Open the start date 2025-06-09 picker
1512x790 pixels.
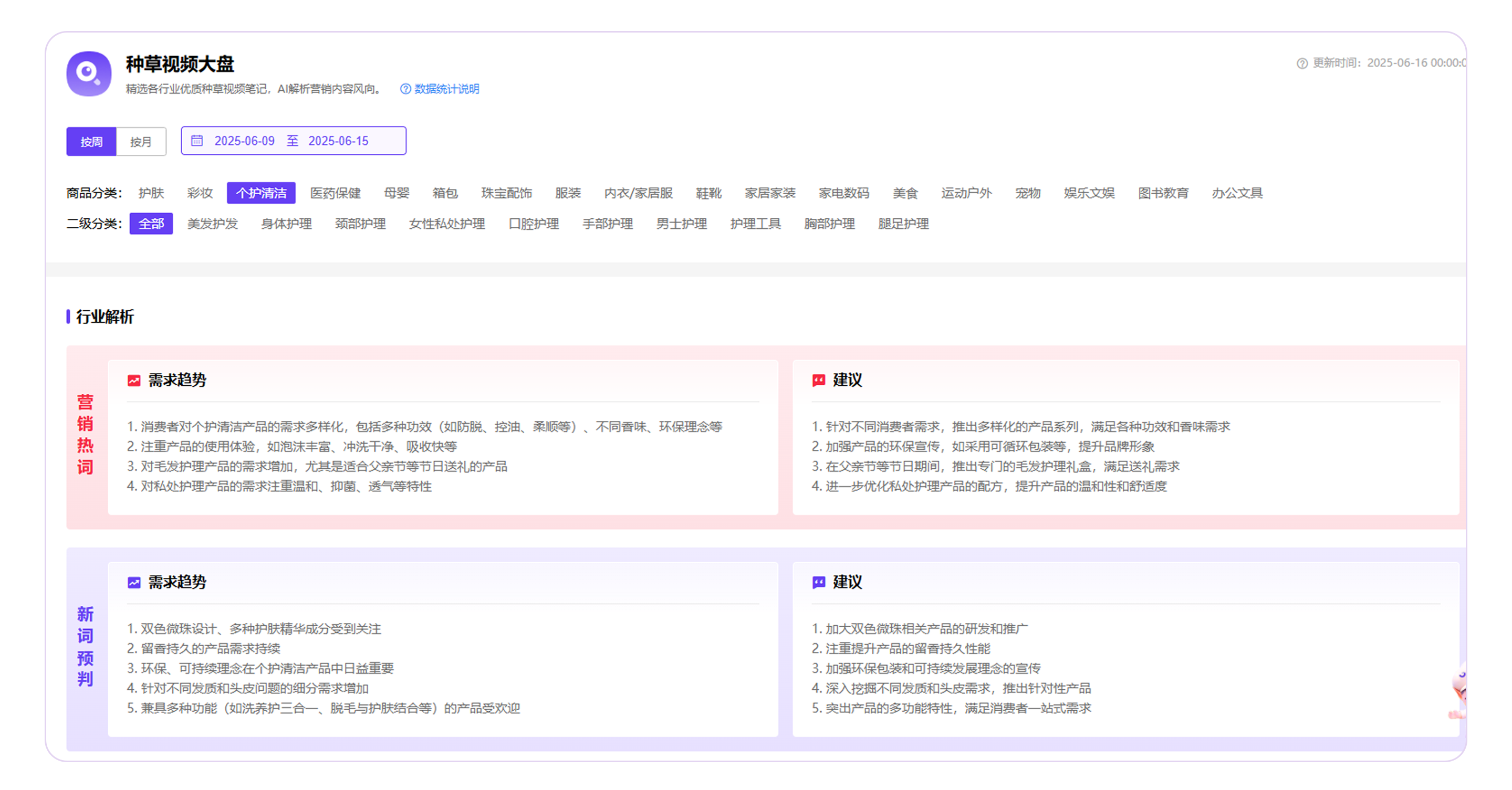pyautogui.click(x=244, y=141)
